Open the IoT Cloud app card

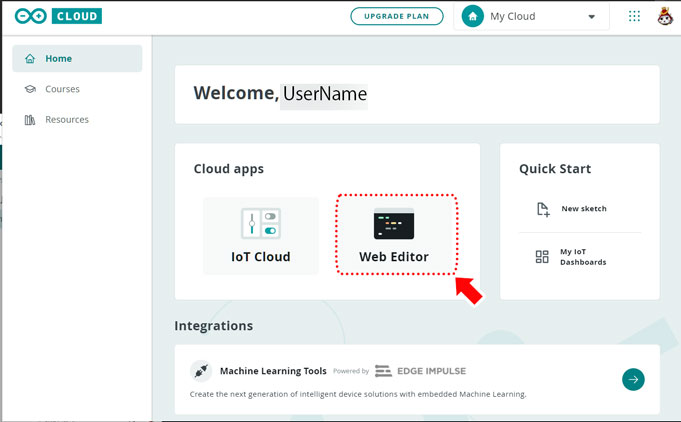point(261,236)
